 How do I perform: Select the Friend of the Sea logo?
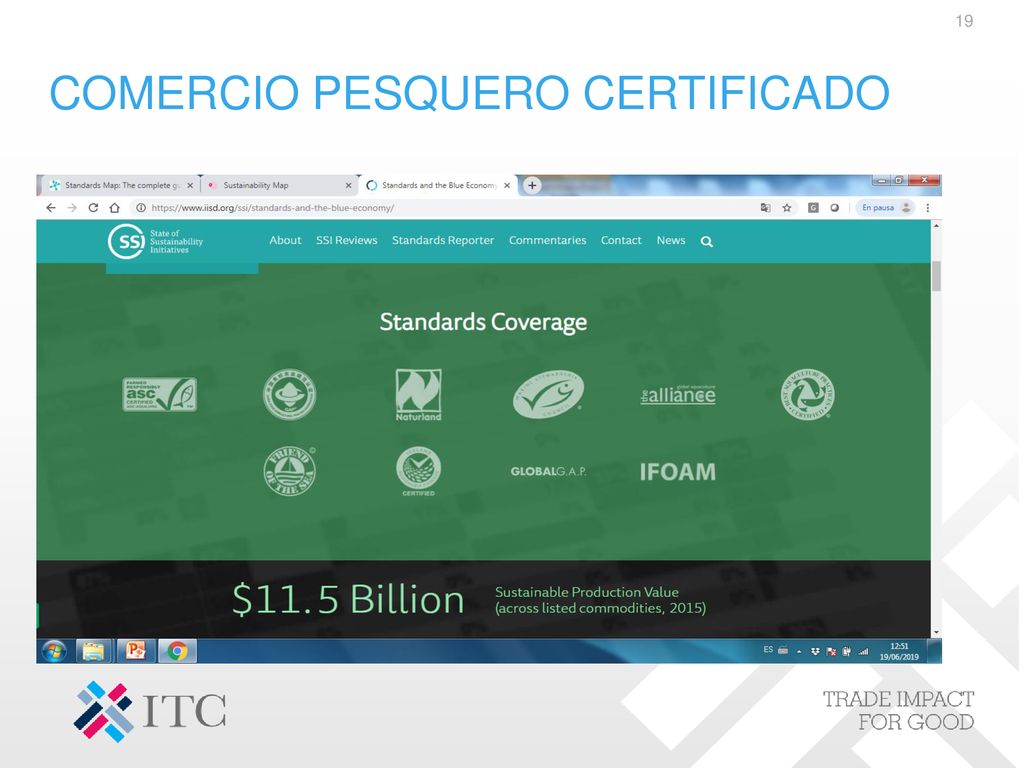pos(289,471)
